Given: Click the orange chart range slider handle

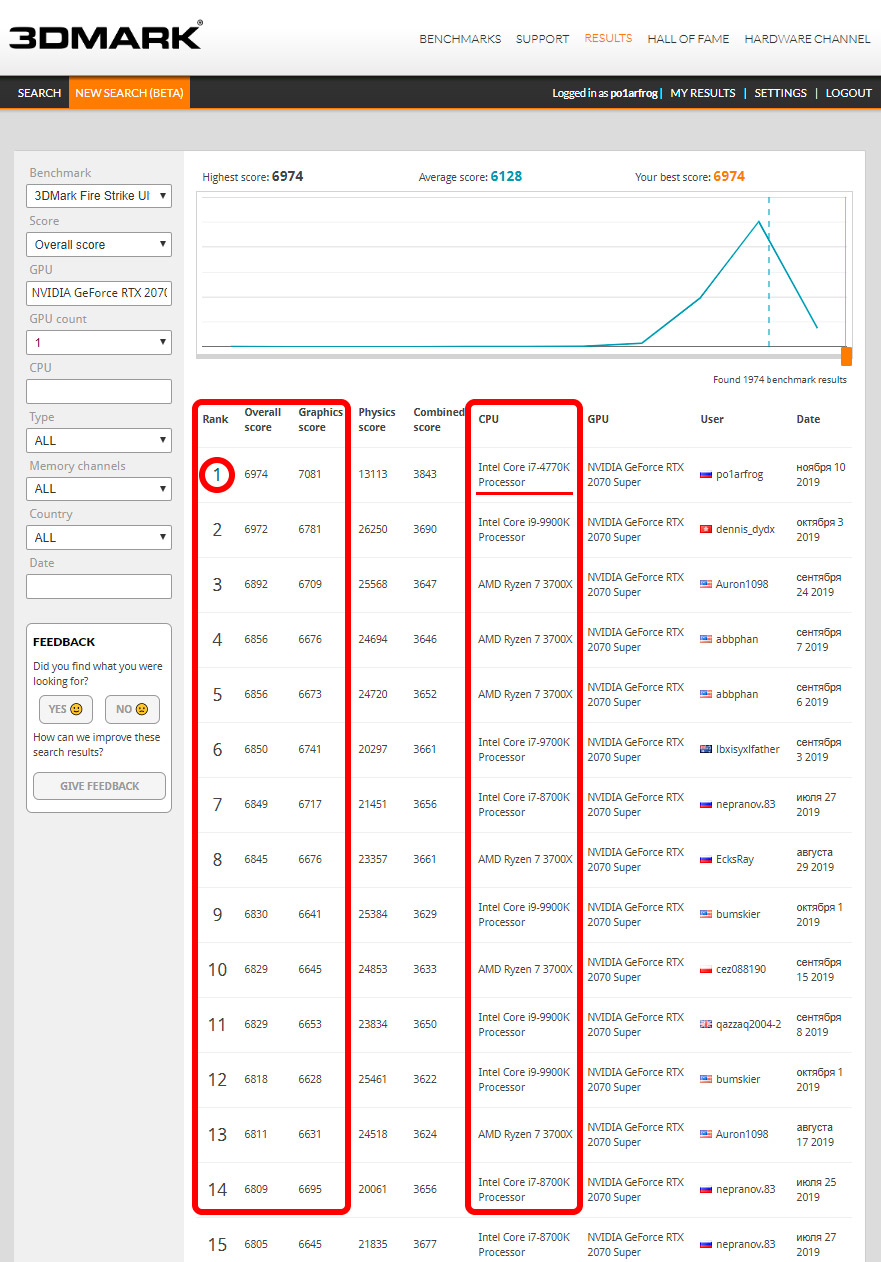Looking at the screenshot, I should (846, 357).
